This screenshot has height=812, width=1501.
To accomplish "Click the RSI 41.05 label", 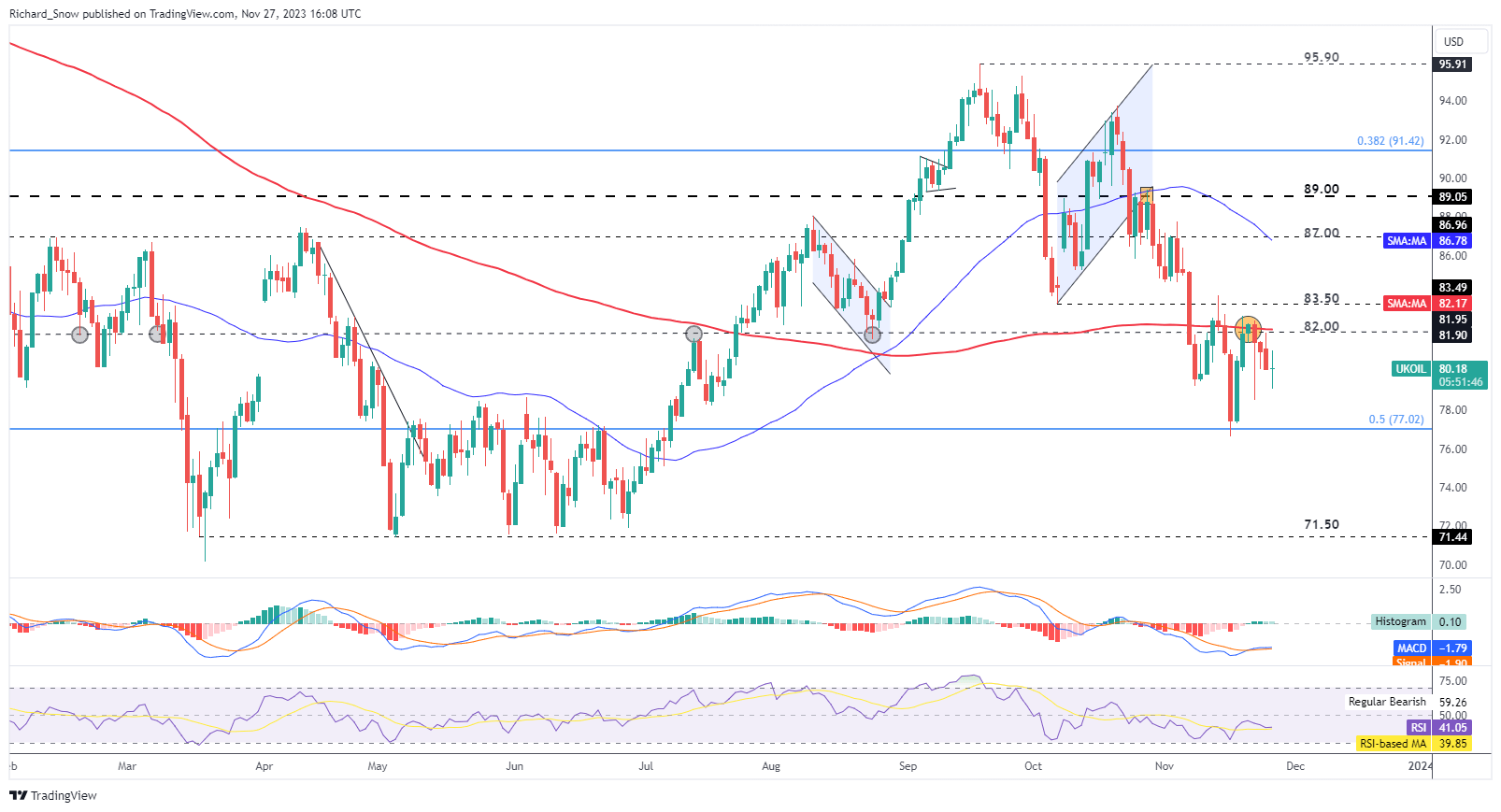I will tap(1438, 727).
